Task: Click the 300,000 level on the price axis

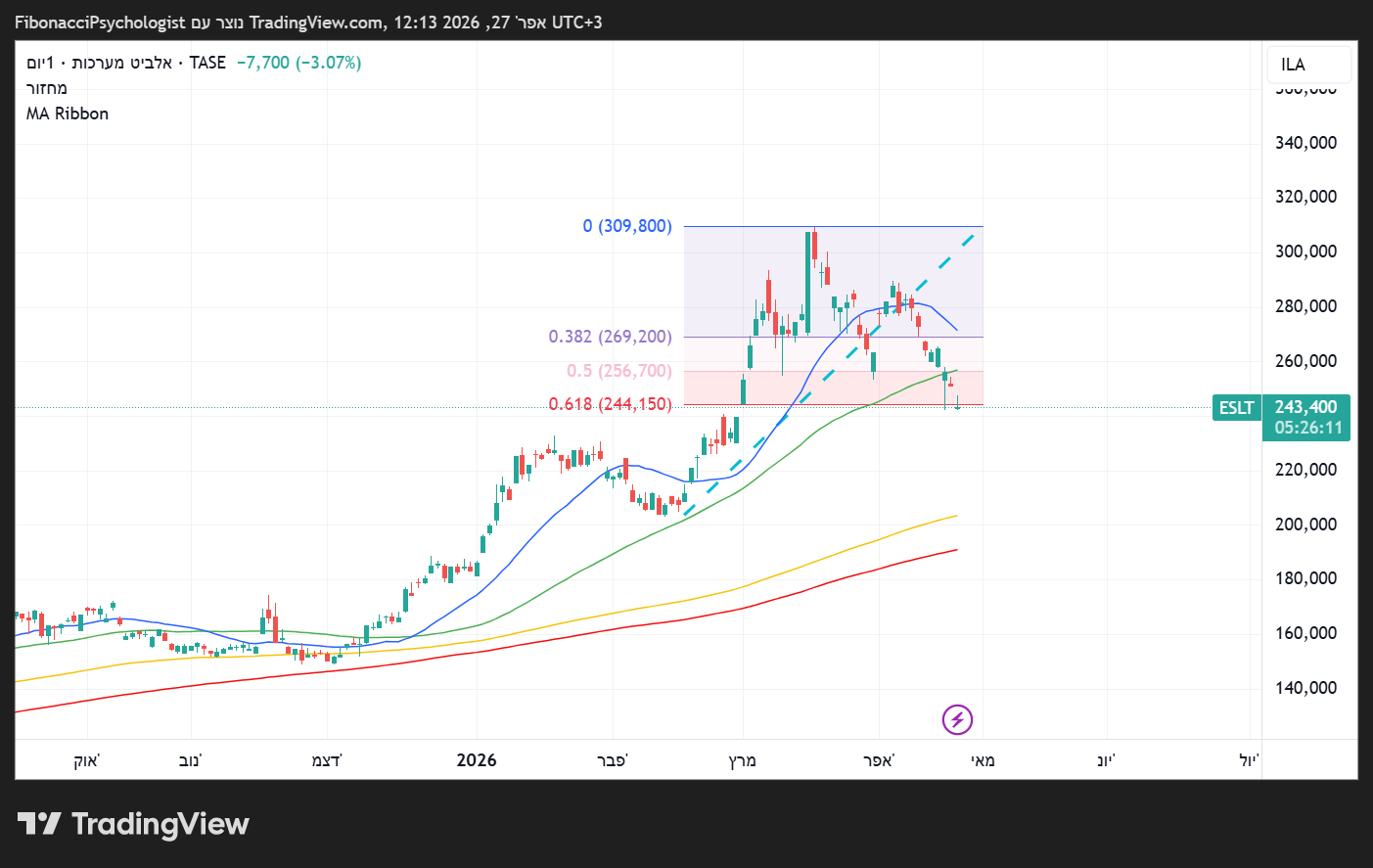Action: (1305, 251)
